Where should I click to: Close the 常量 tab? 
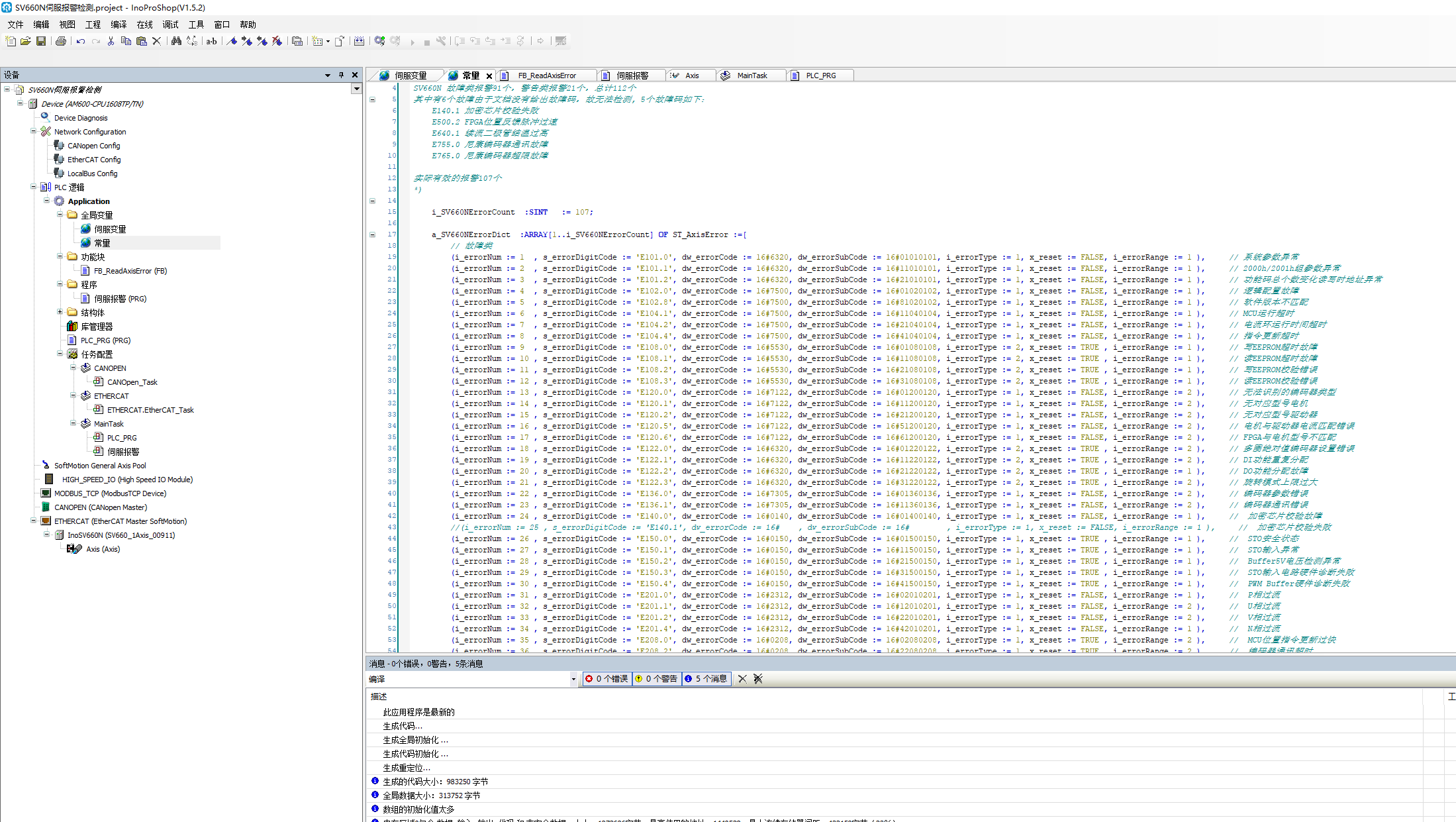point(489,76)
